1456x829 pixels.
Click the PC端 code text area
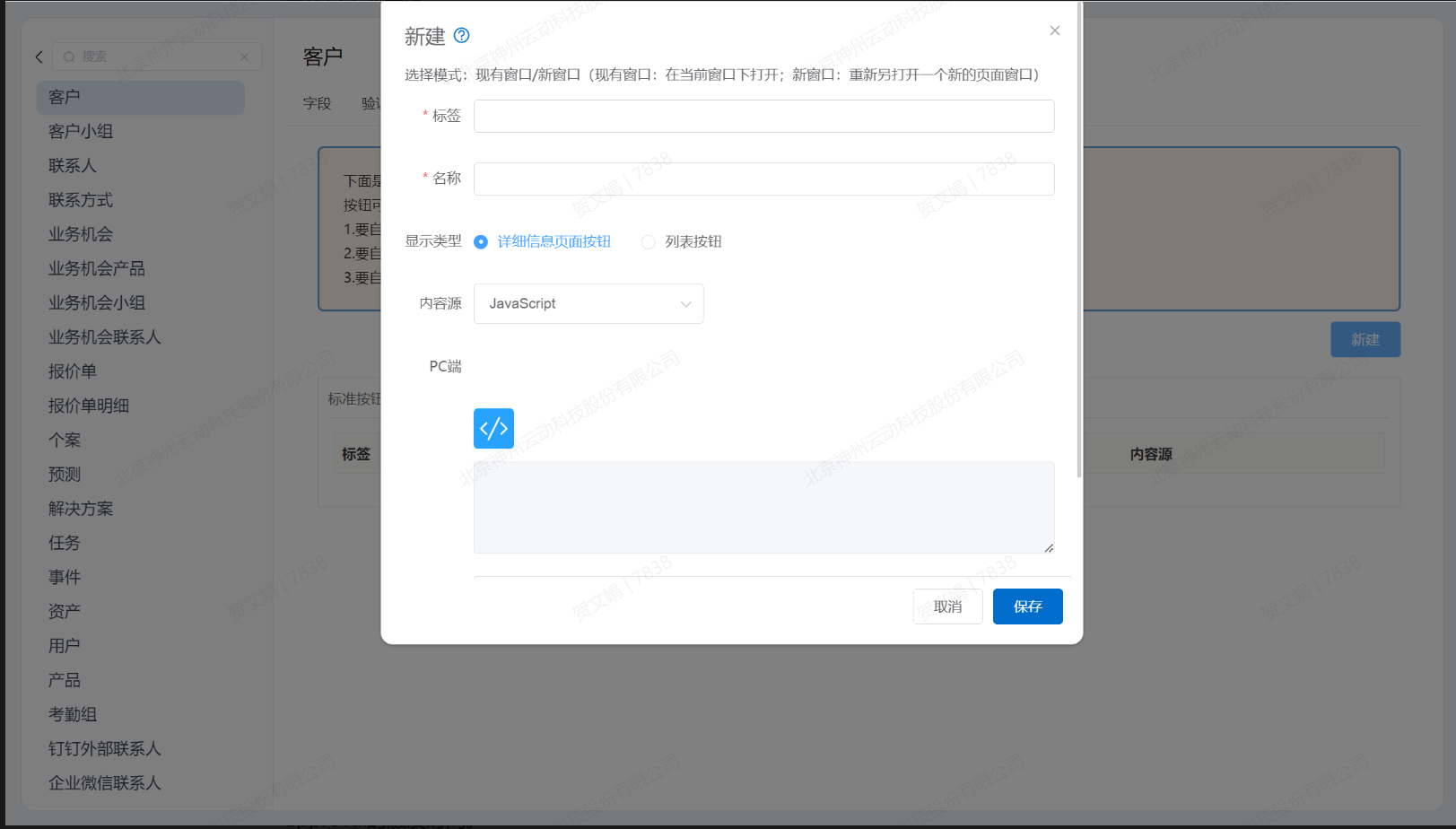(763, 507)
